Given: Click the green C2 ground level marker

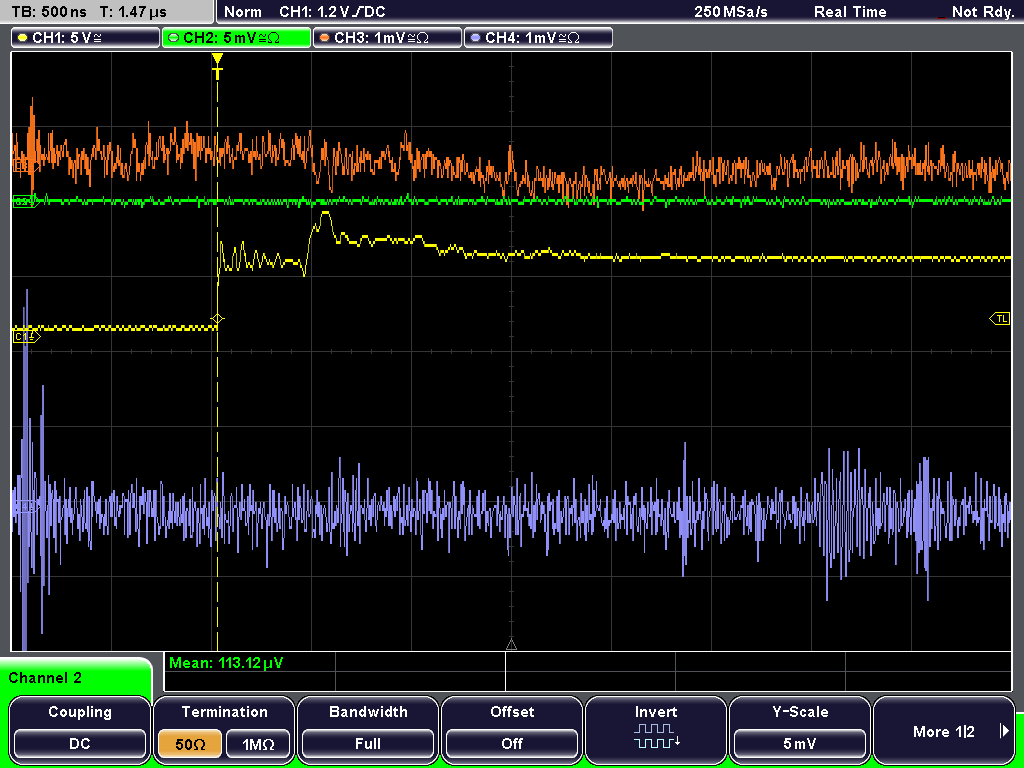Looking at the screenshot, I should click(x=25, y=201).
